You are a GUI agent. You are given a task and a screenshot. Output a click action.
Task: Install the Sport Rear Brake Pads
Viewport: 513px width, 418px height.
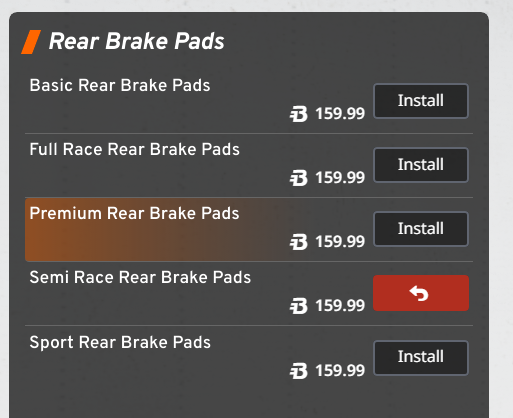[421, 358]
